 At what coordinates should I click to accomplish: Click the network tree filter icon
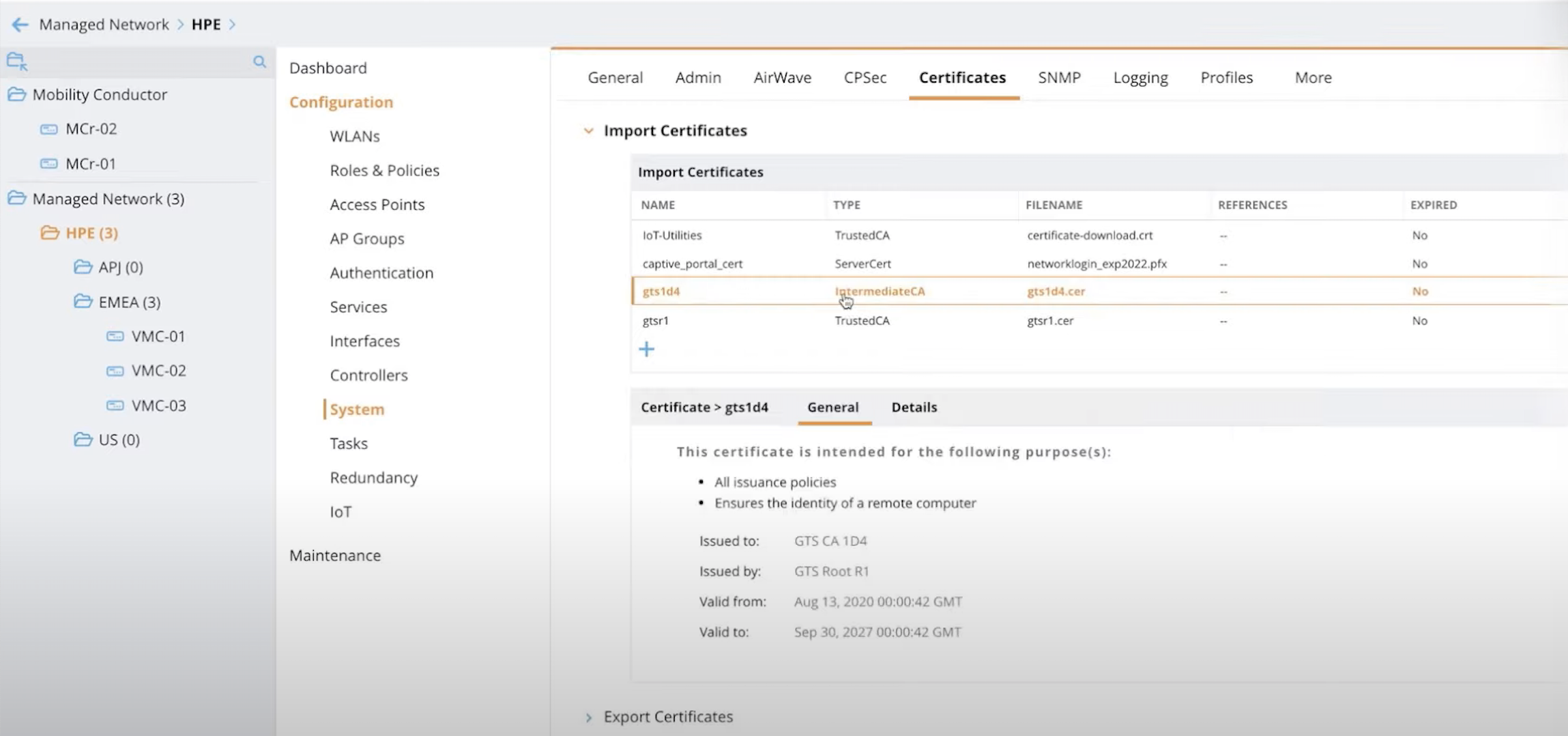coord(17,61)
